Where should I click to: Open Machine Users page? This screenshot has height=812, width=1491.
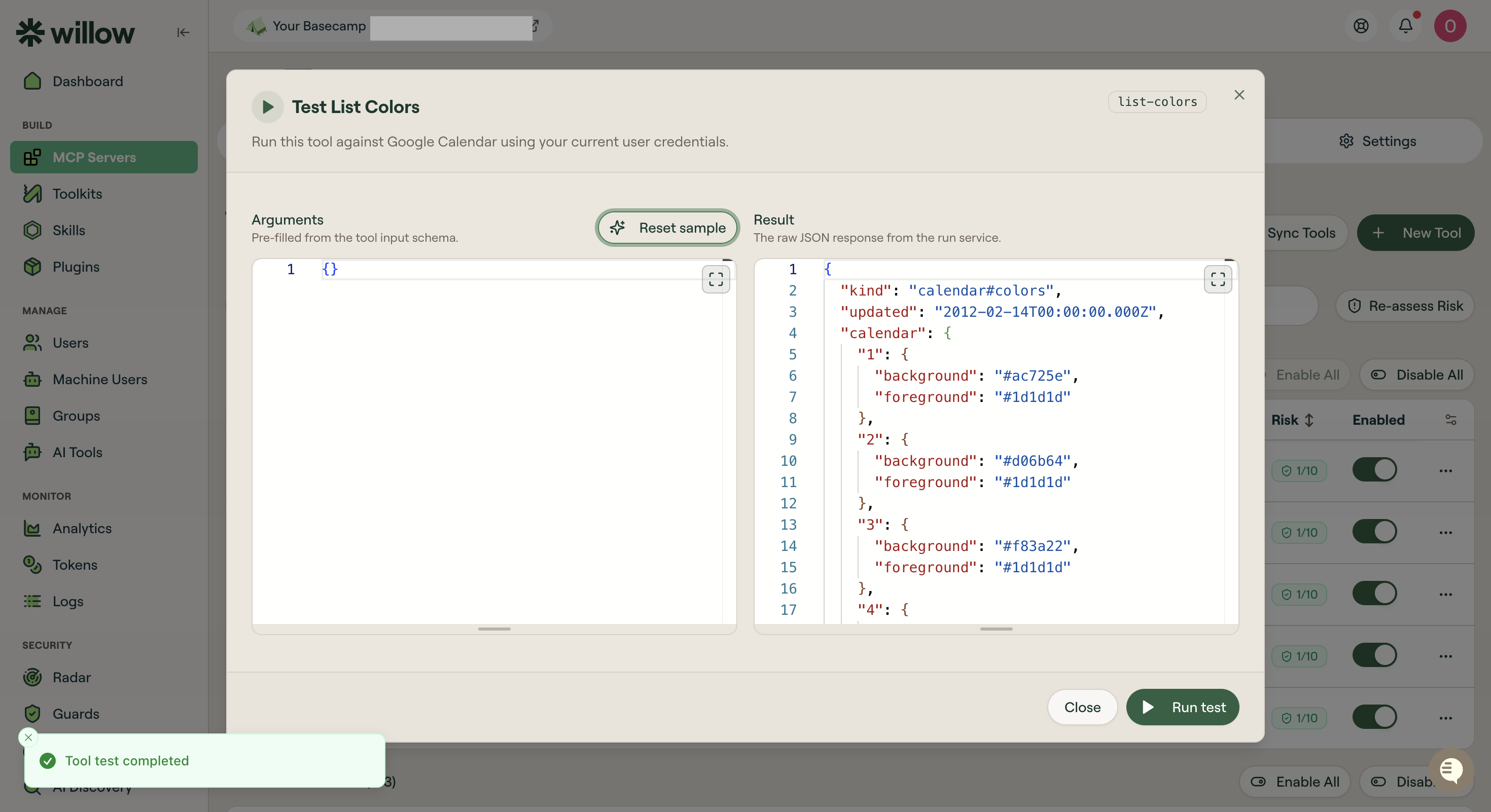[x=104, y=380]
